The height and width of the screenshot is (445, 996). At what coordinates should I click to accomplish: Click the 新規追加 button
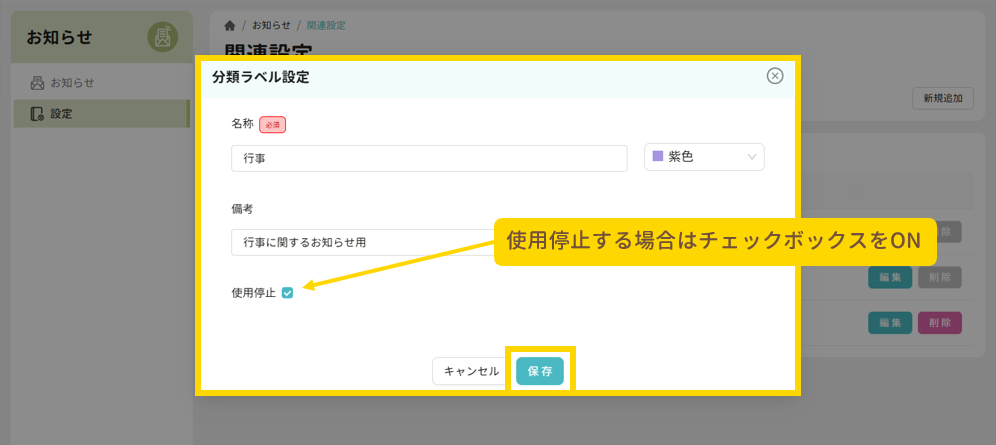pos(943,98)
